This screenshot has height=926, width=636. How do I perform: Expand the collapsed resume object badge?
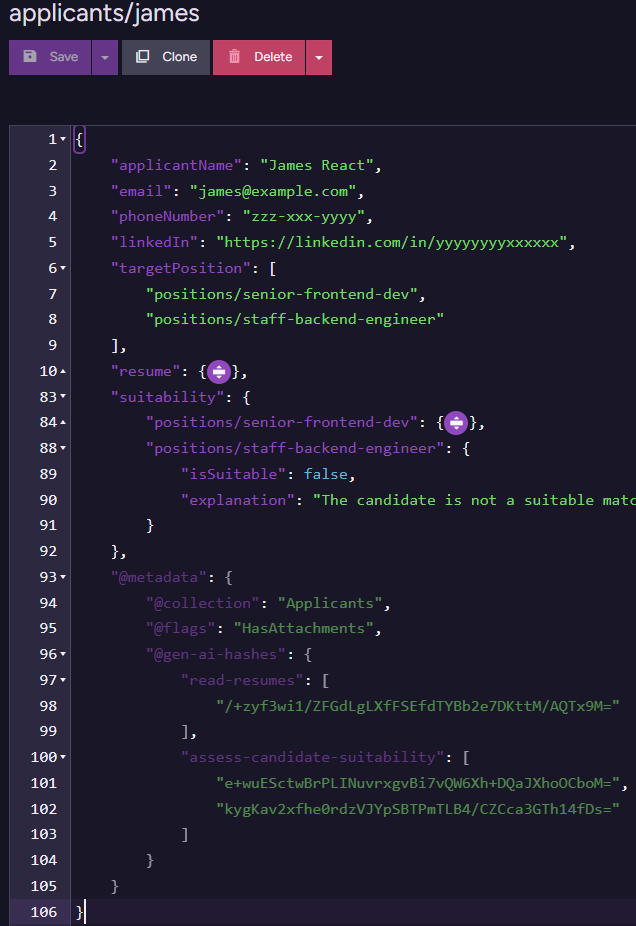point(219,372)
